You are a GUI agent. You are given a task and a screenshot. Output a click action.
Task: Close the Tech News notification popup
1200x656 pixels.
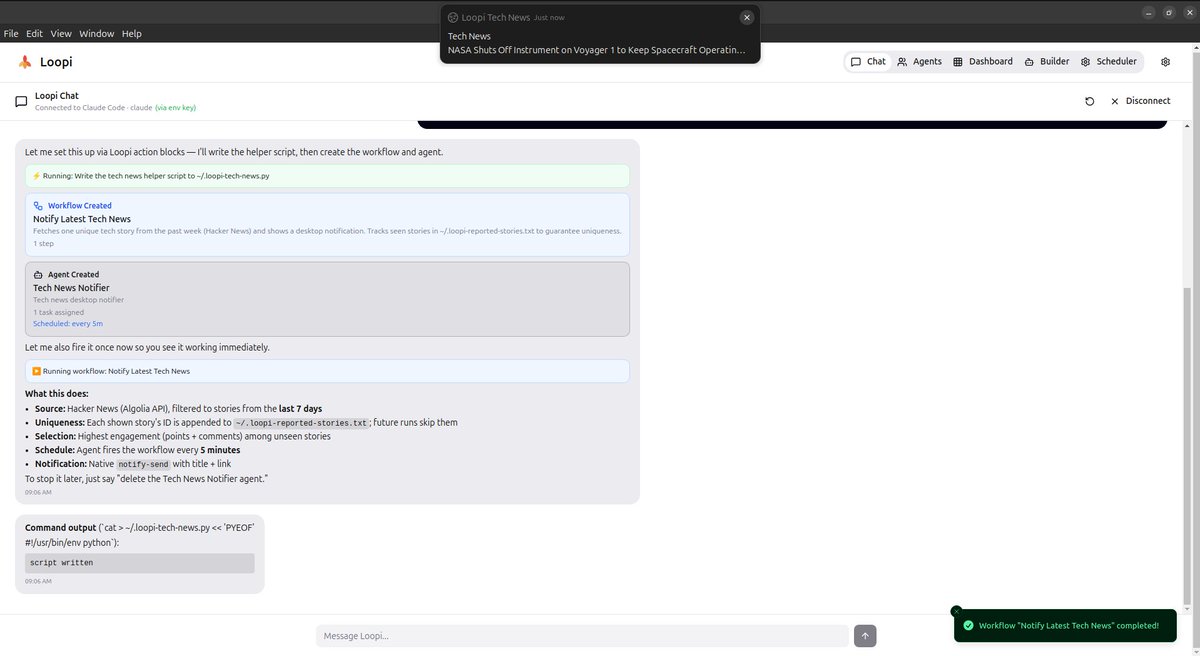tap(746, 17)
